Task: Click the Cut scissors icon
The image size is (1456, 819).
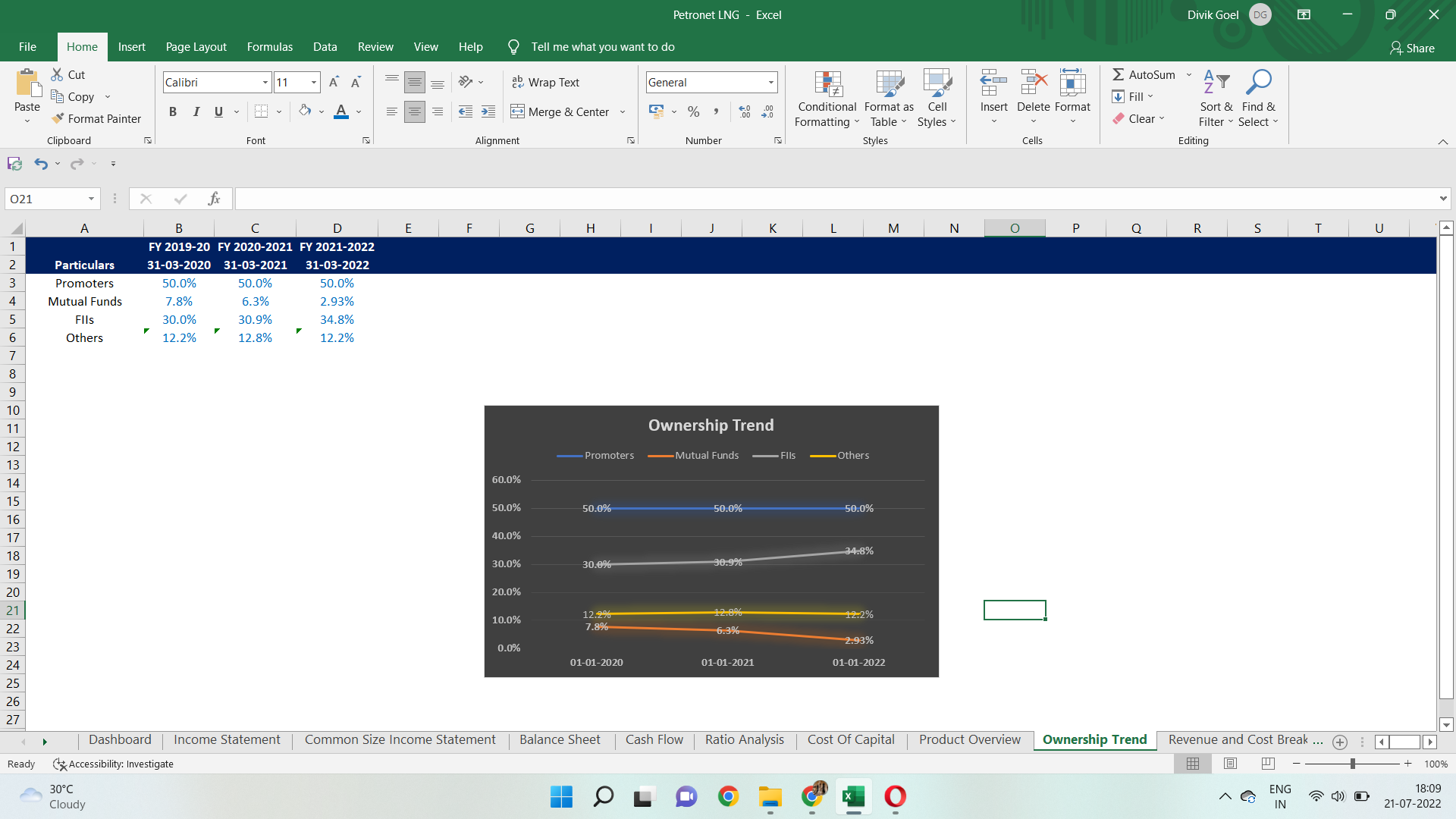Action: [x=57, y=74]
